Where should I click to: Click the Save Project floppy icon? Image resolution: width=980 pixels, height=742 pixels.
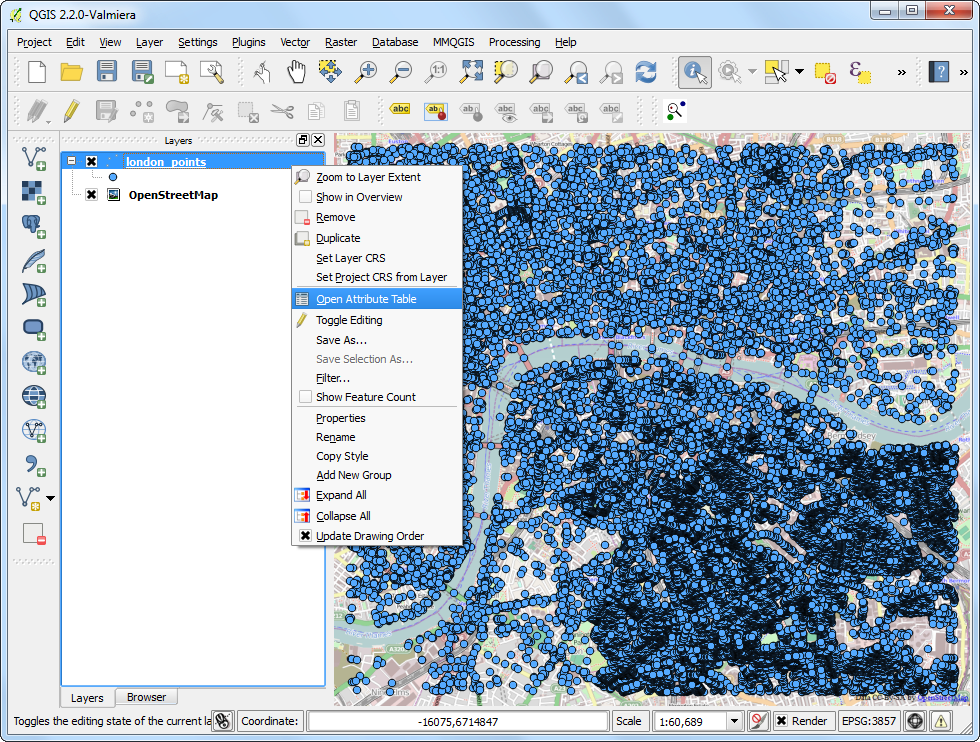tap(107, 72)
